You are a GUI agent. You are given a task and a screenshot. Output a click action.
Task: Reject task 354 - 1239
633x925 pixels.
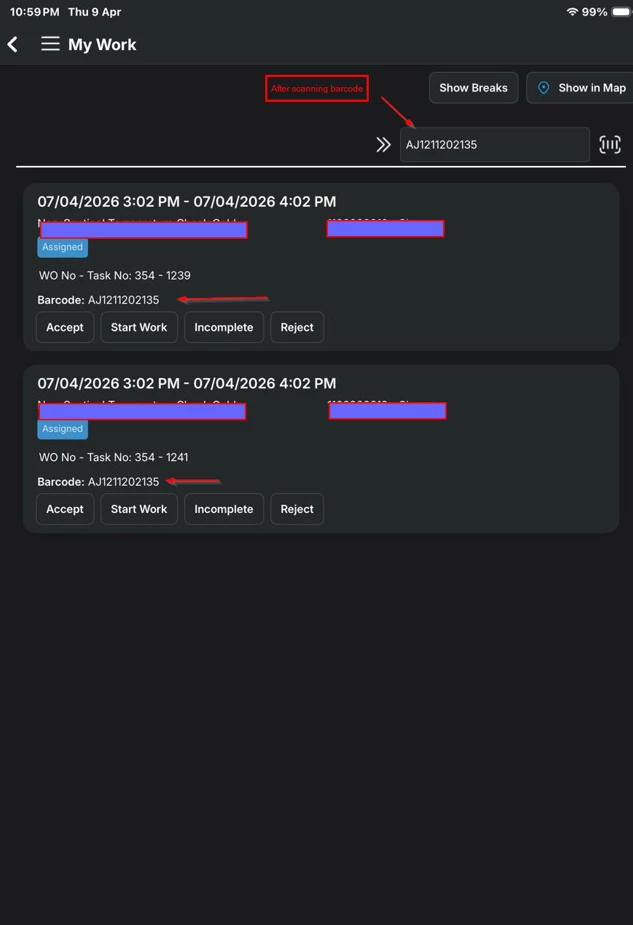pyautogui.click(x=297, y=327)
